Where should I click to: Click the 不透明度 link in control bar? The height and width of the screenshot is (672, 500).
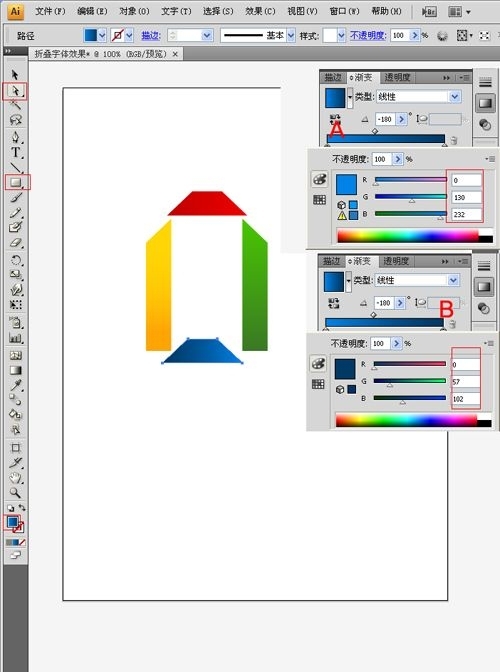tap(368, 36)
